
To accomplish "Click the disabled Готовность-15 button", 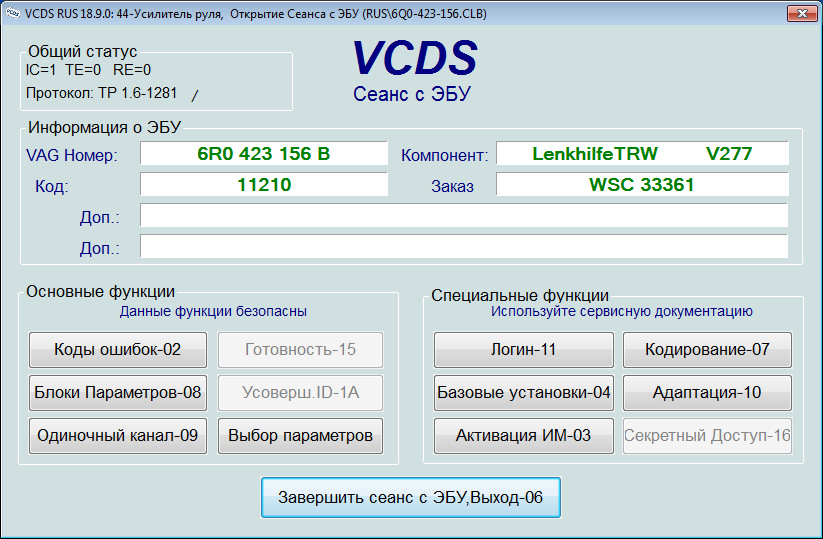I will pos(300,350).
